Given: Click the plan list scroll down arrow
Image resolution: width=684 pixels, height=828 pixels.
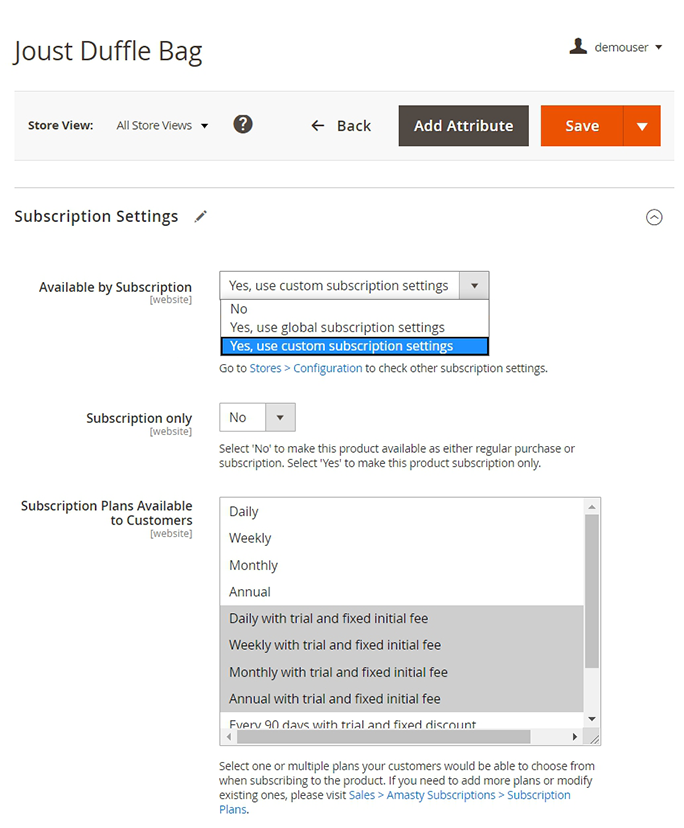Looking at the screenshot, I should (x=591, y=719).
